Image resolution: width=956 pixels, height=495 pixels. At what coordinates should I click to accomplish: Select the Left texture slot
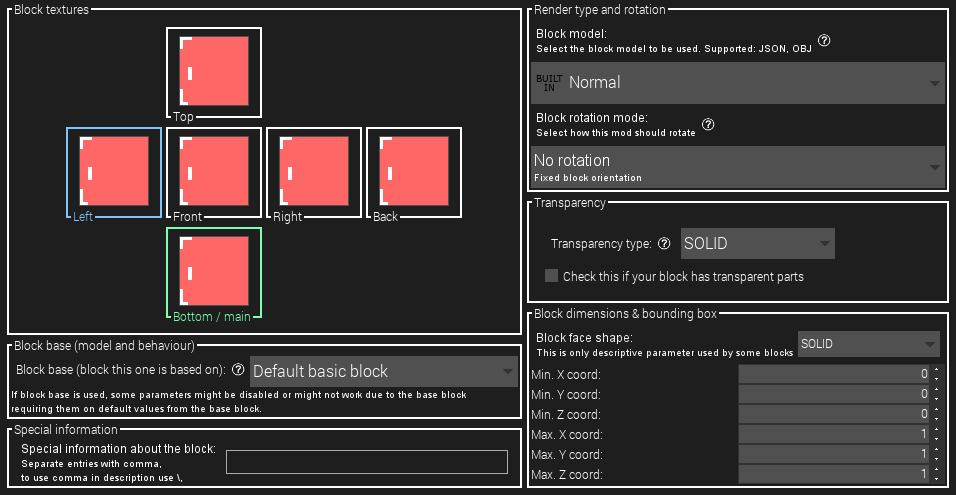coord(114,171)
